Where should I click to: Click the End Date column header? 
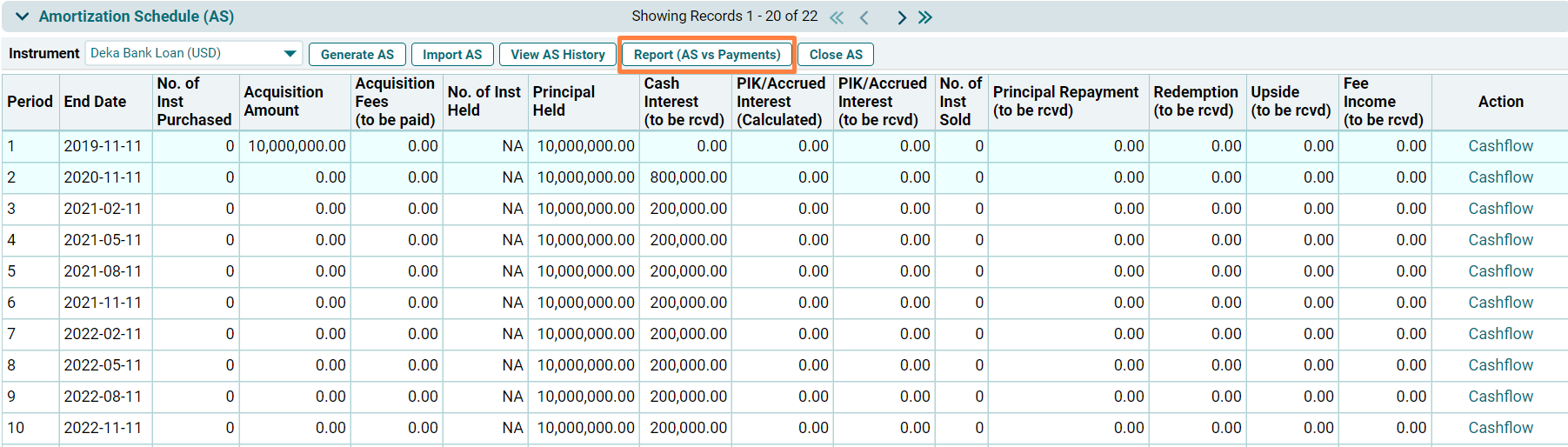coord(95,102)
